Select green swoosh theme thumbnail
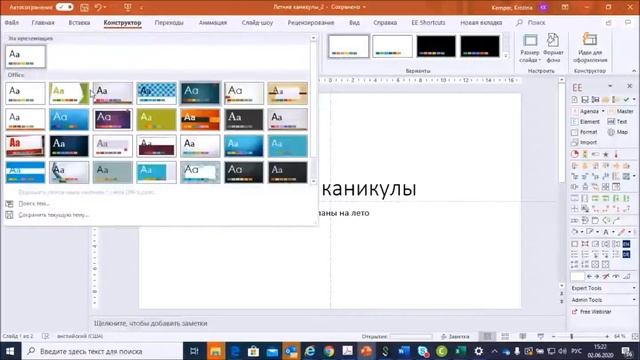 pos(69,93)
